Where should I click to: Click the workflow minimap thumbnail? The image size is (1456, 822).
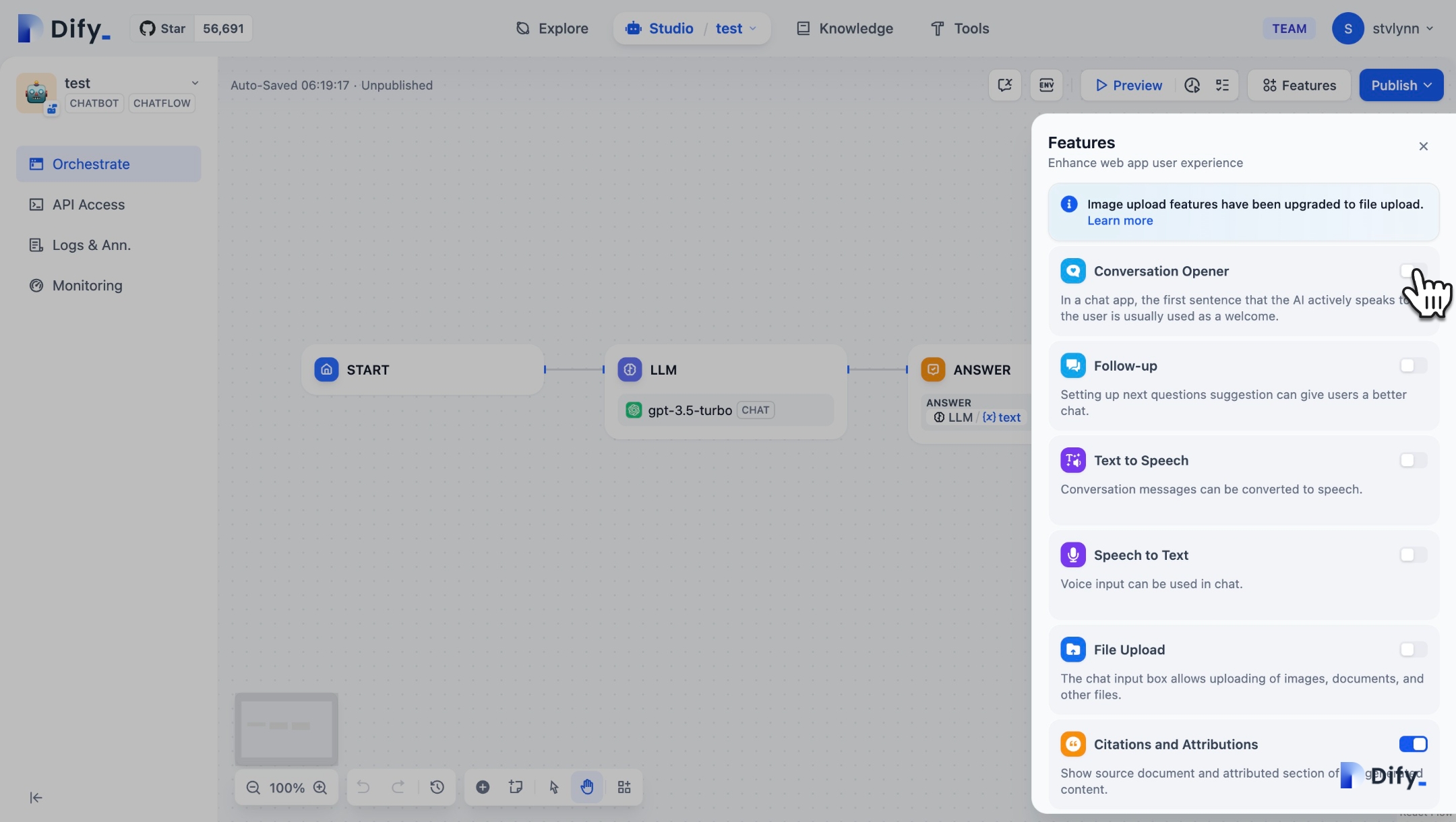coord(286,729)
